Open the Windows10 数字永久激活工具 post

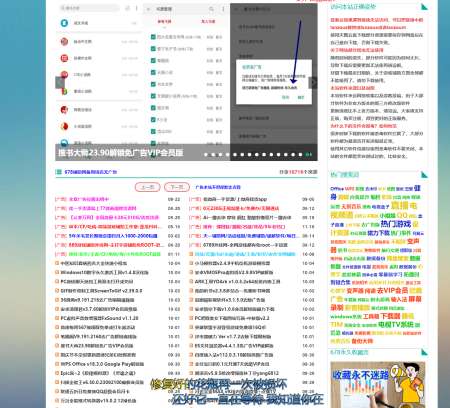104,272
